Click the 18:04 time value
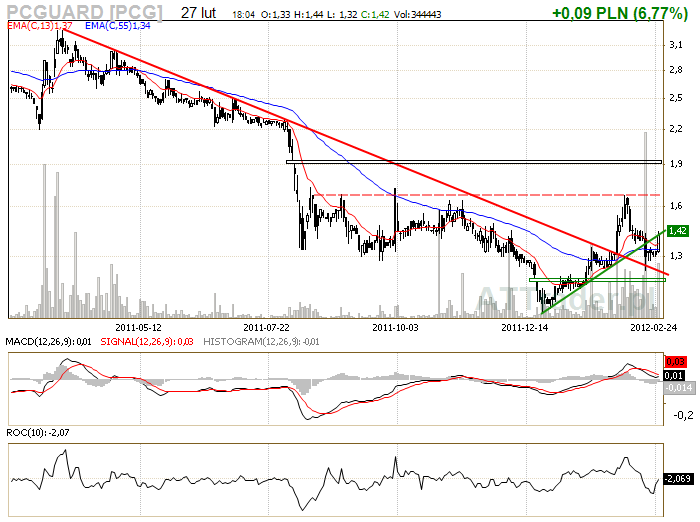 [x=243, y=15]
